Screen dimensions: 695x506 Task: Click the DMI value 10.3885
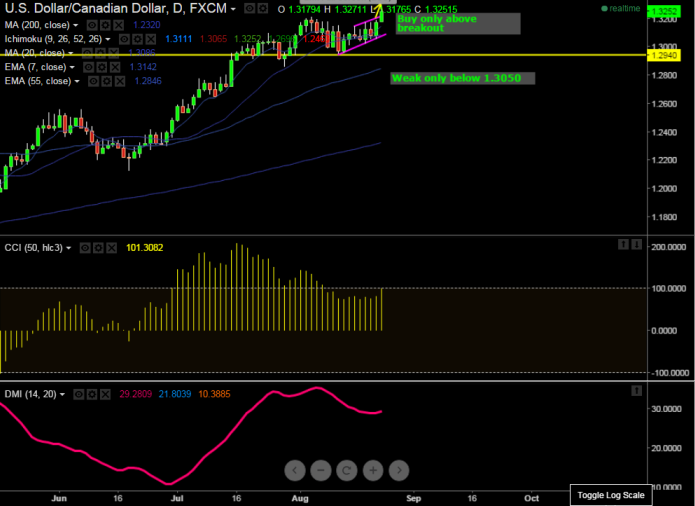click(x=214, y=394)
